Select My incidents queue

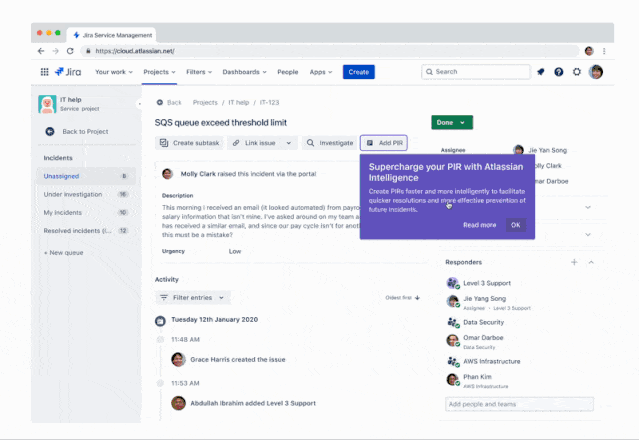click(x=86, y=212)
